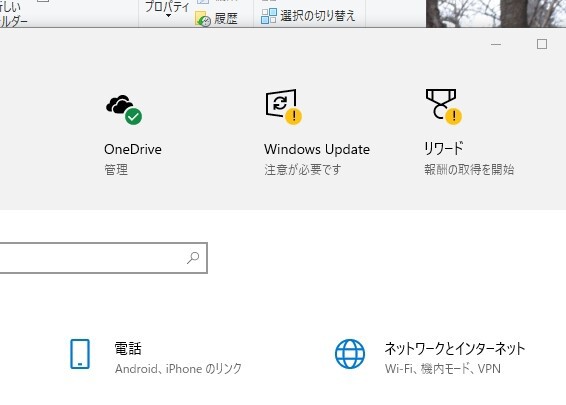
Task: Maximize the Settings window
Action: point(542,44)
